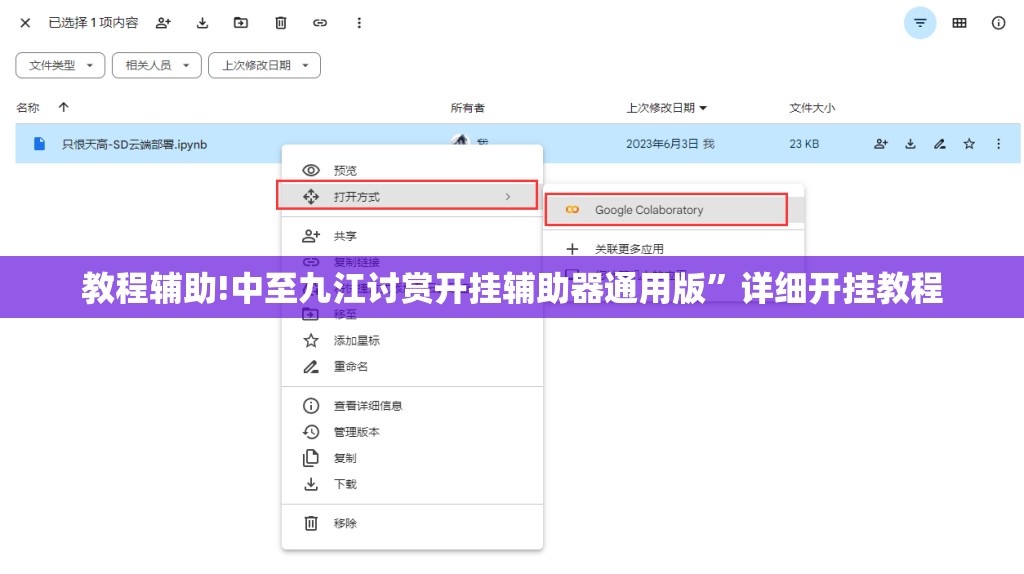Choose 查看详细信息 in the context menu
The image size is (1024, 574).
coord(412,406)
